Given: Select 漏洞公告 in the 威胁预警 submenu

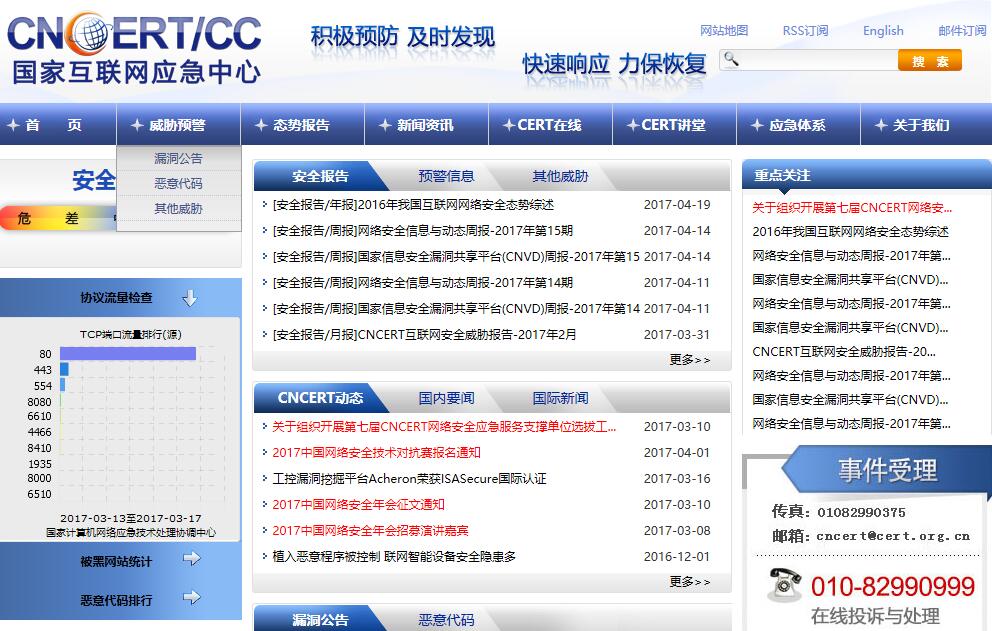Looking at the screenshot, I should (x=178, y=158).
